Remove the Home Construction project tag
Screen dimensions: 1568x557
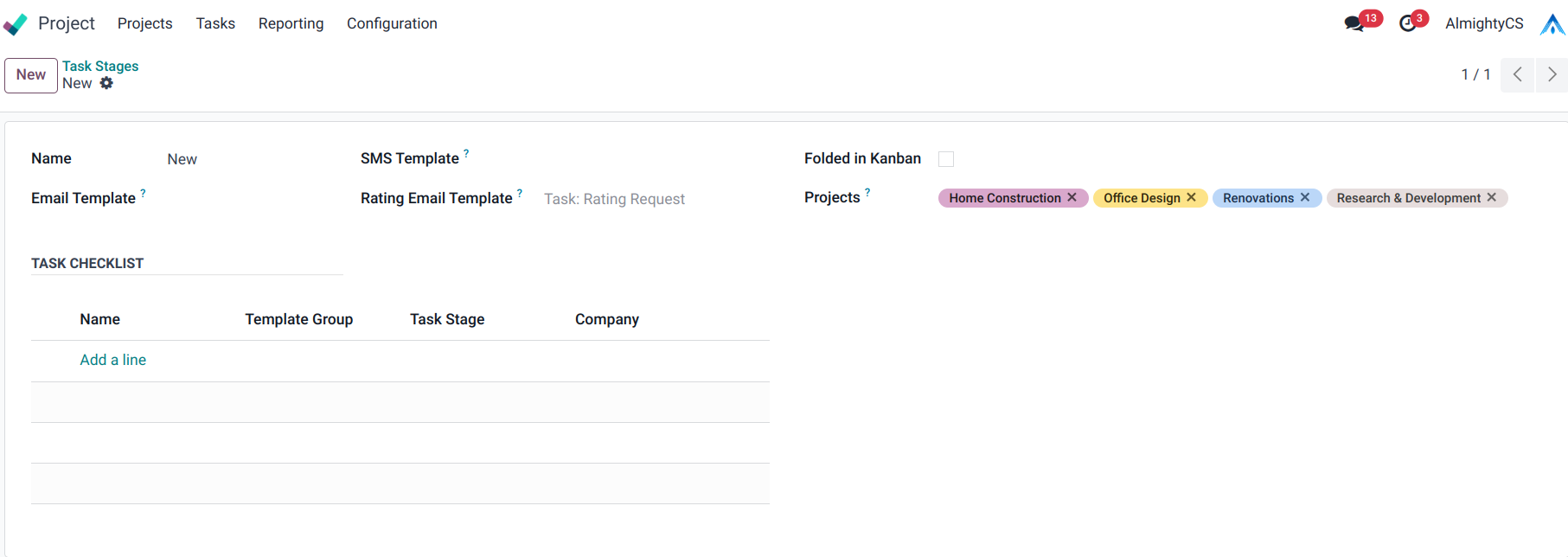pos(1072,197)
